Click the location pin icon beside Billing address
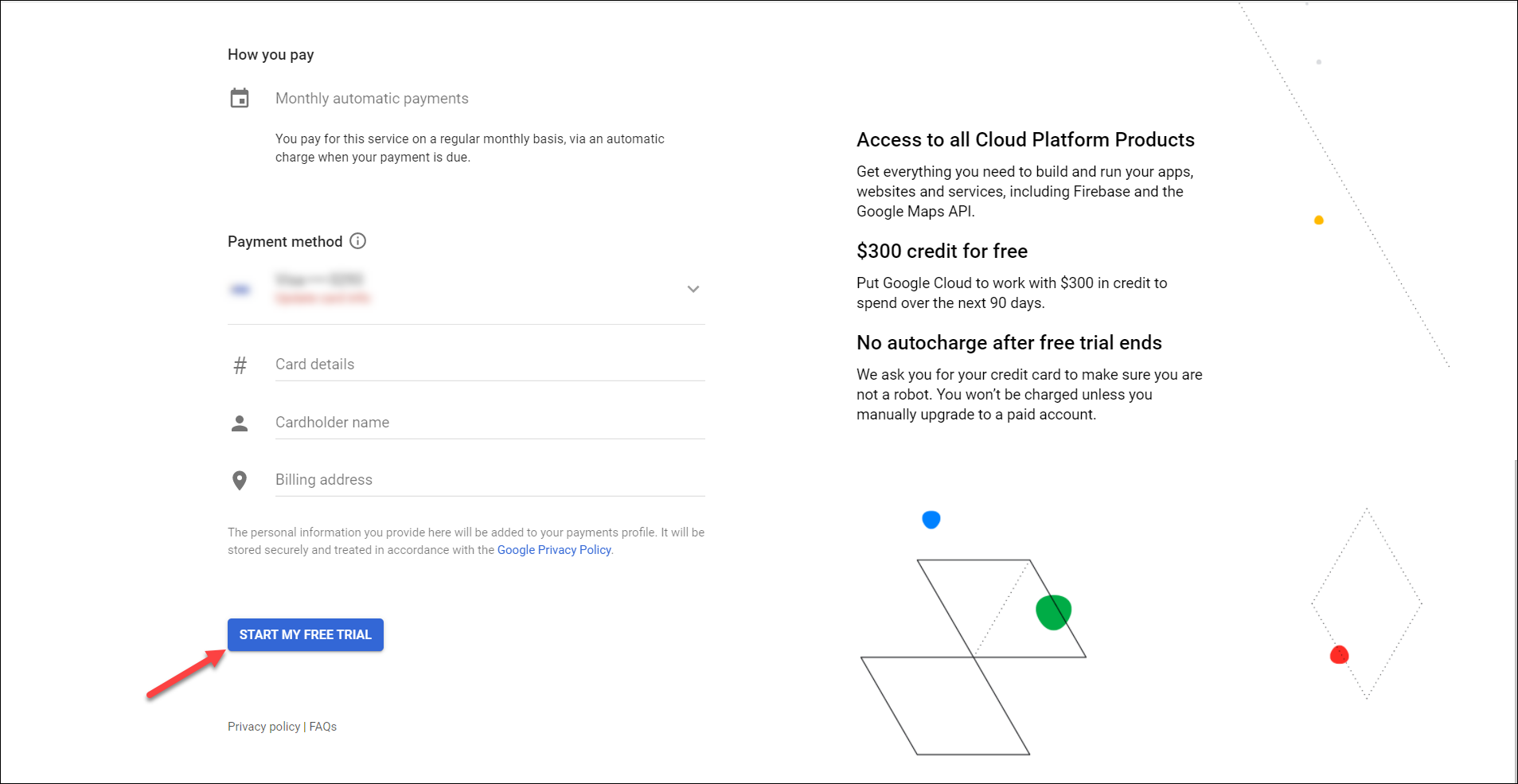Viewport: 1518px width, 784px height. pyautogui.click(x=240, y=480)
